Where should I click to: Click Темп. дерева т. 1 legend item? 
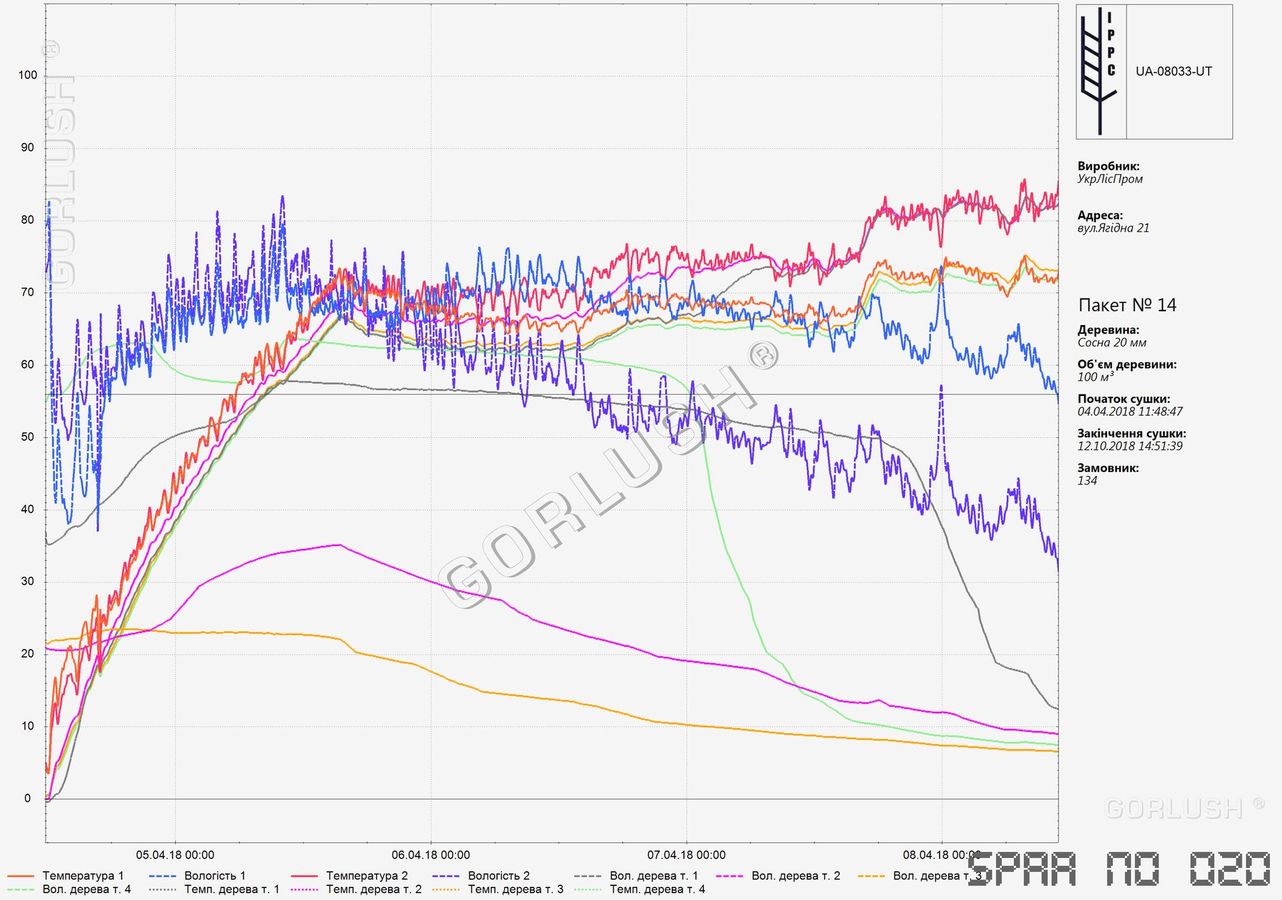[231, 889]
